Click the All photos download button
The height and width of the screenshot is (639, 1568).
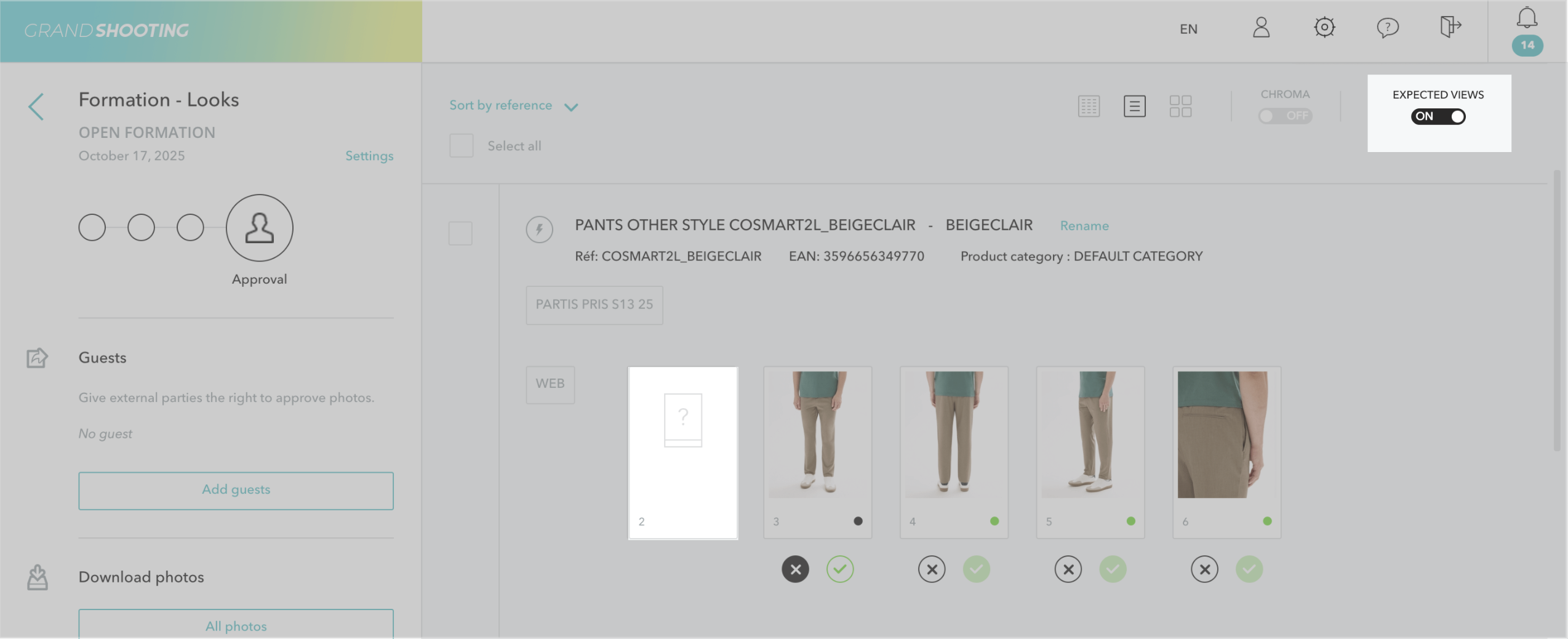point(236,624)
